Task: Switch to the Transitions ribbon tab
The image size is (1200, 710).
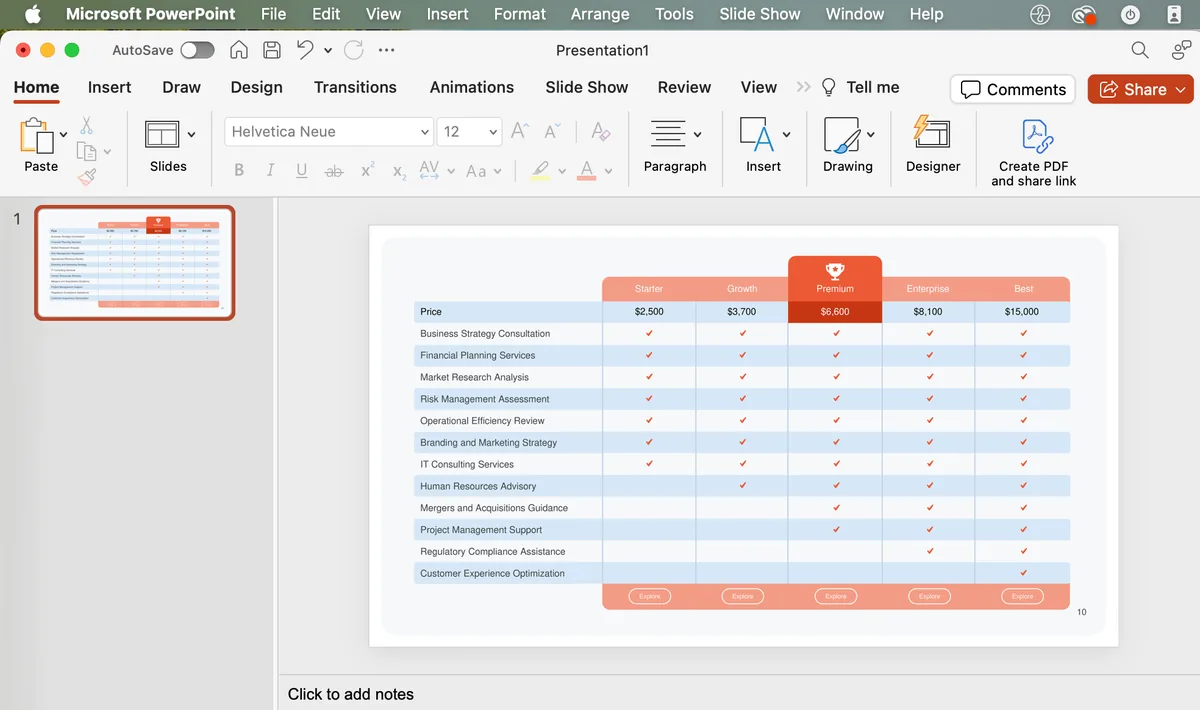Action: 355,87
